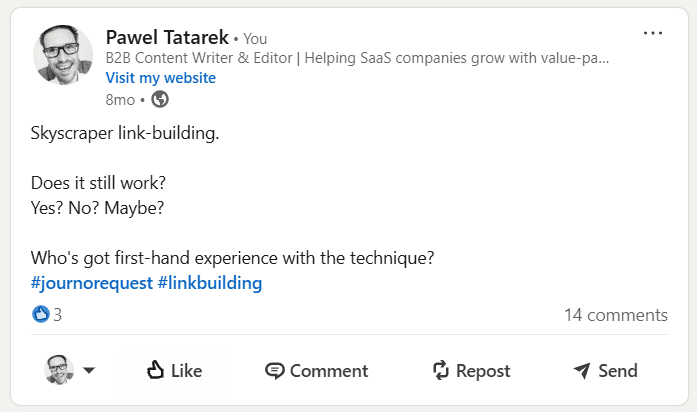Click the blue like reaction icon
697x412 pixels.
40,314
